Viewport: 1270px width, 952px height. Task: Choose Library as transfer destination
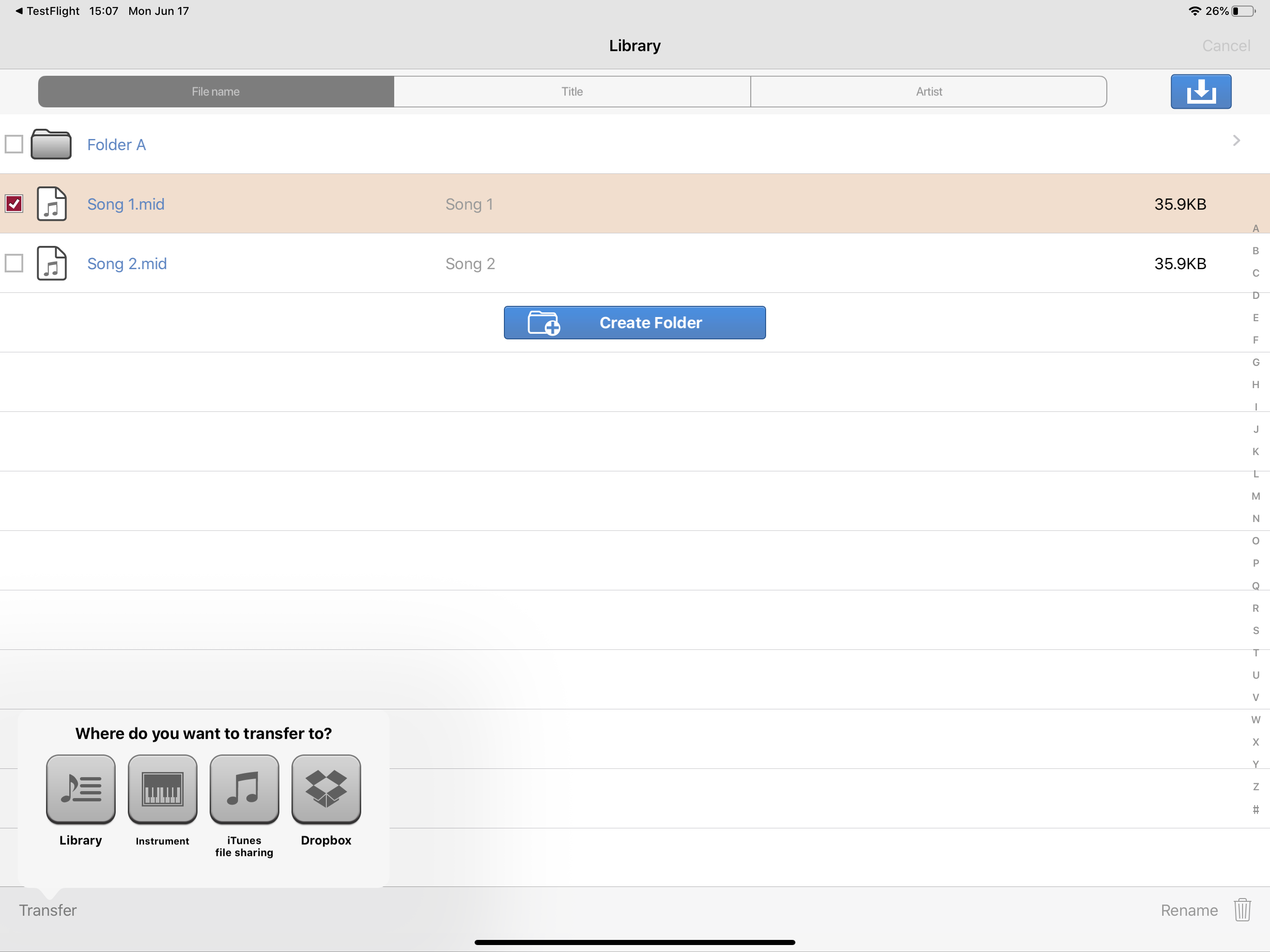click(80, 789)
